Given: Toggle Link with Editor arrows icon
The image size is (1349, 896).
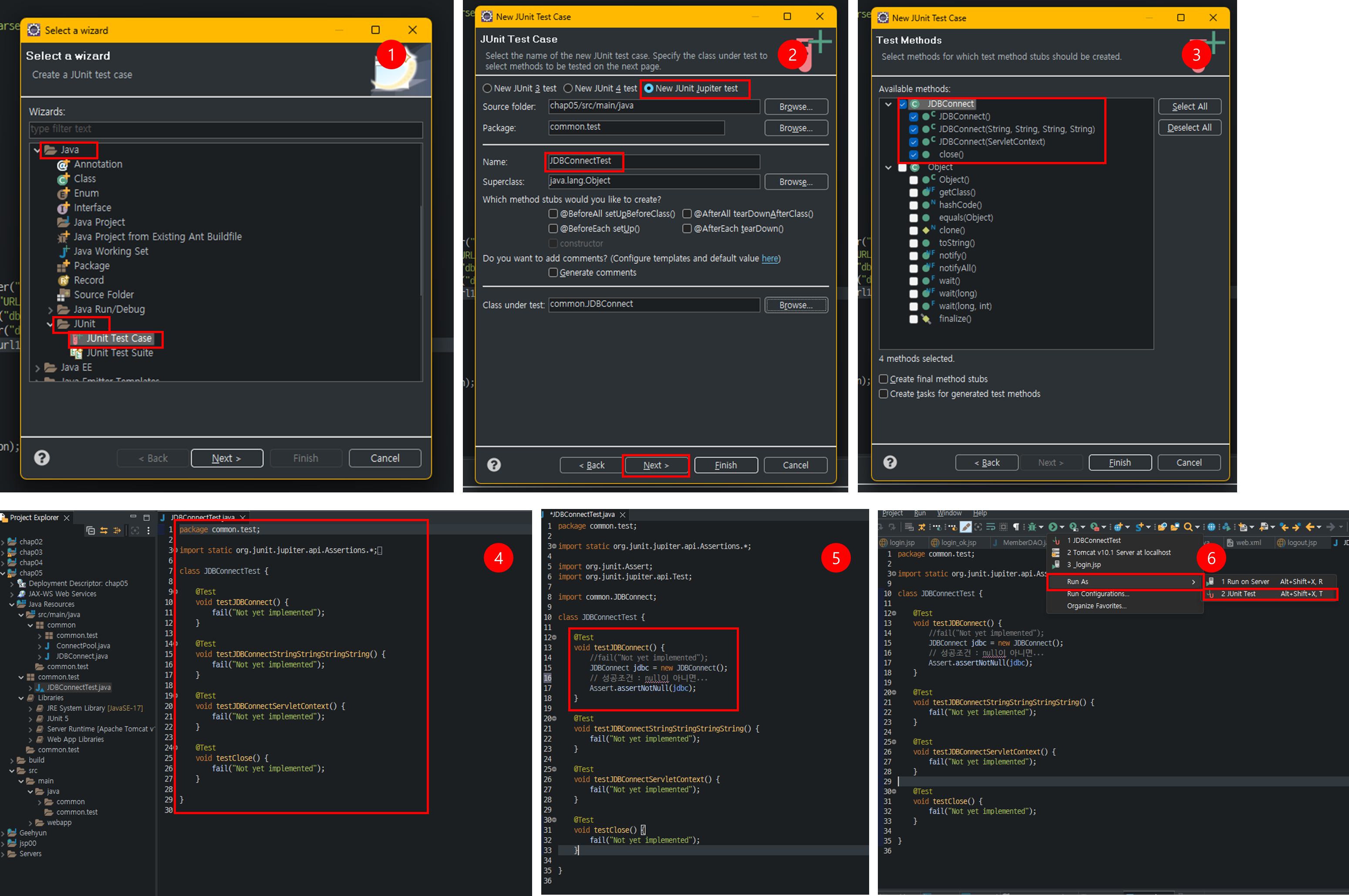Looking at the screenshot, I should click(x=104, y=530).
